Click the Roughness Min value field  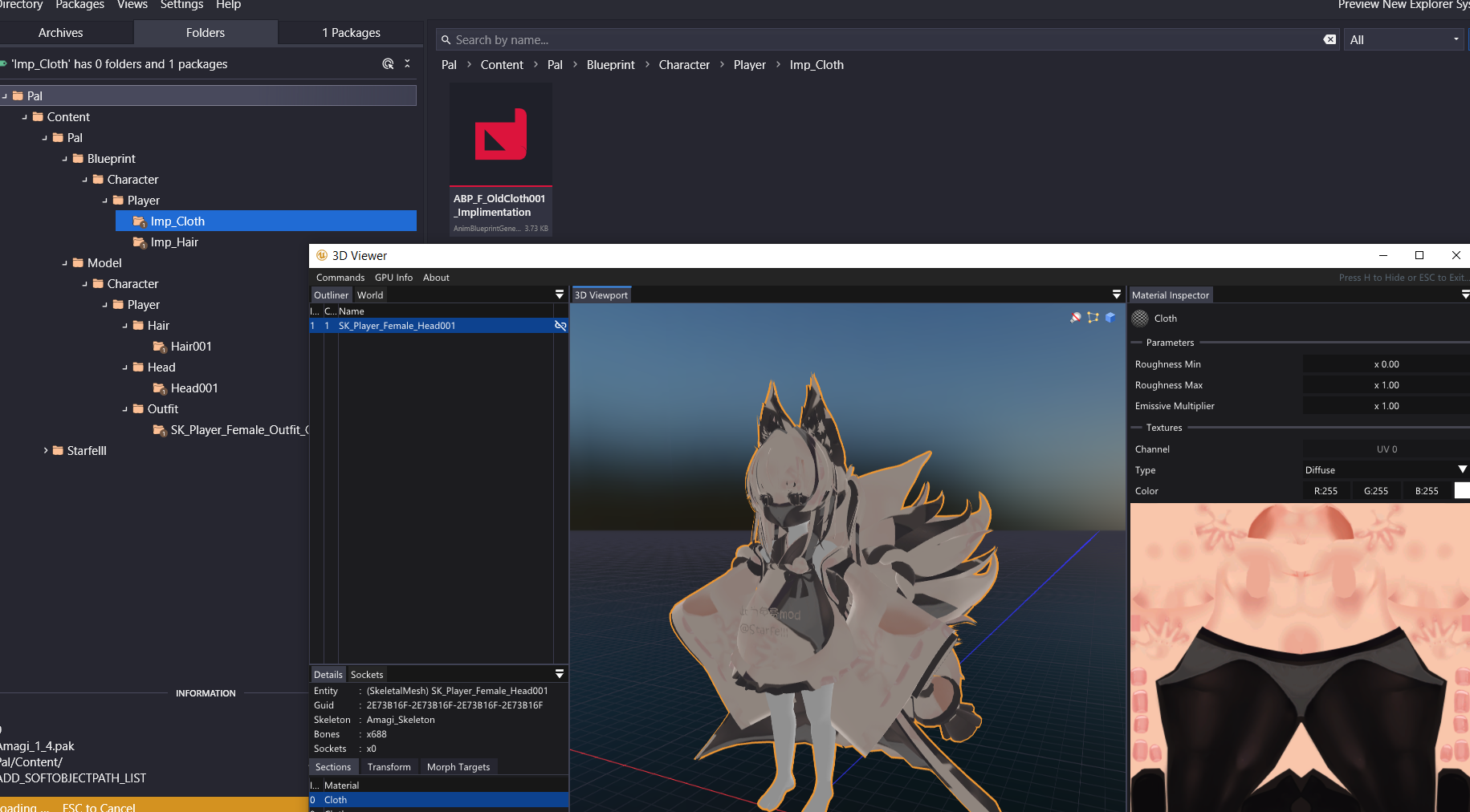click(1386, 364)
